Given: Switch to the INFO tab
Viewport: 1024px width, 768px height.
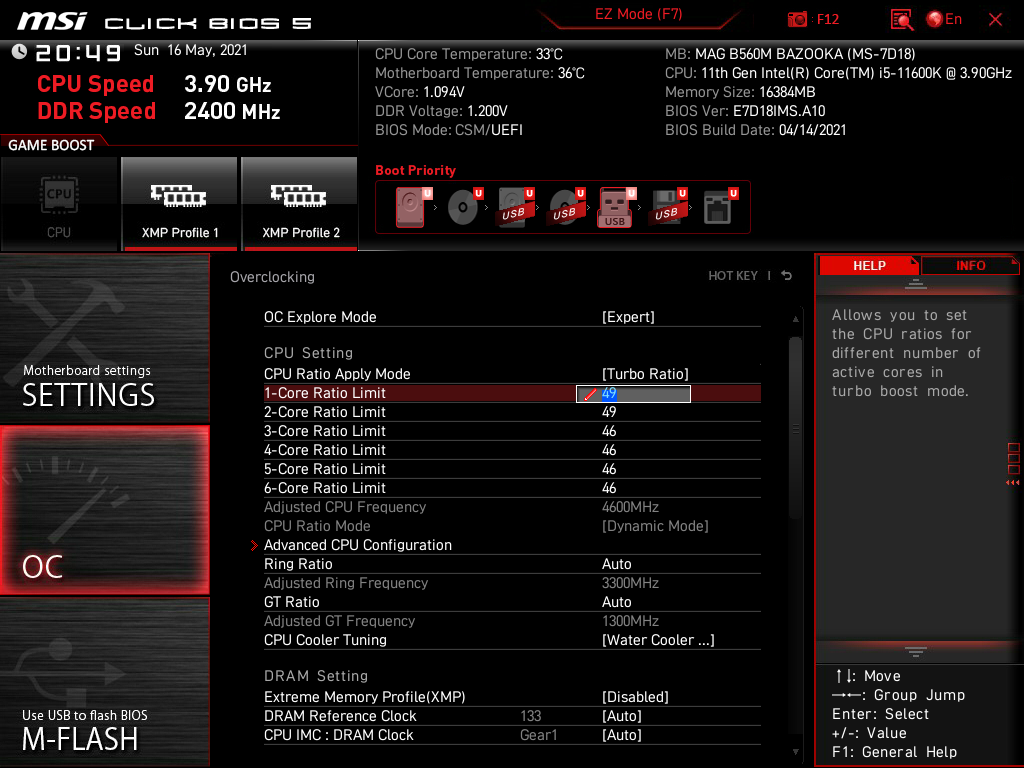Looking at the screenshot, I should pos(970,266).
